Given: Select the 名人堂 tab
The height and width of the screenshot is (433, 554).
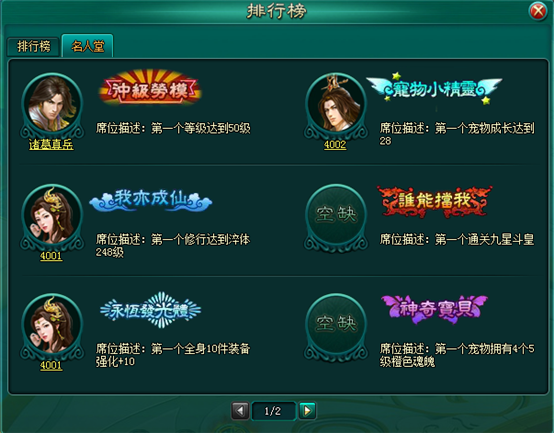Looking at the screenshot, I should pos(88,46).
